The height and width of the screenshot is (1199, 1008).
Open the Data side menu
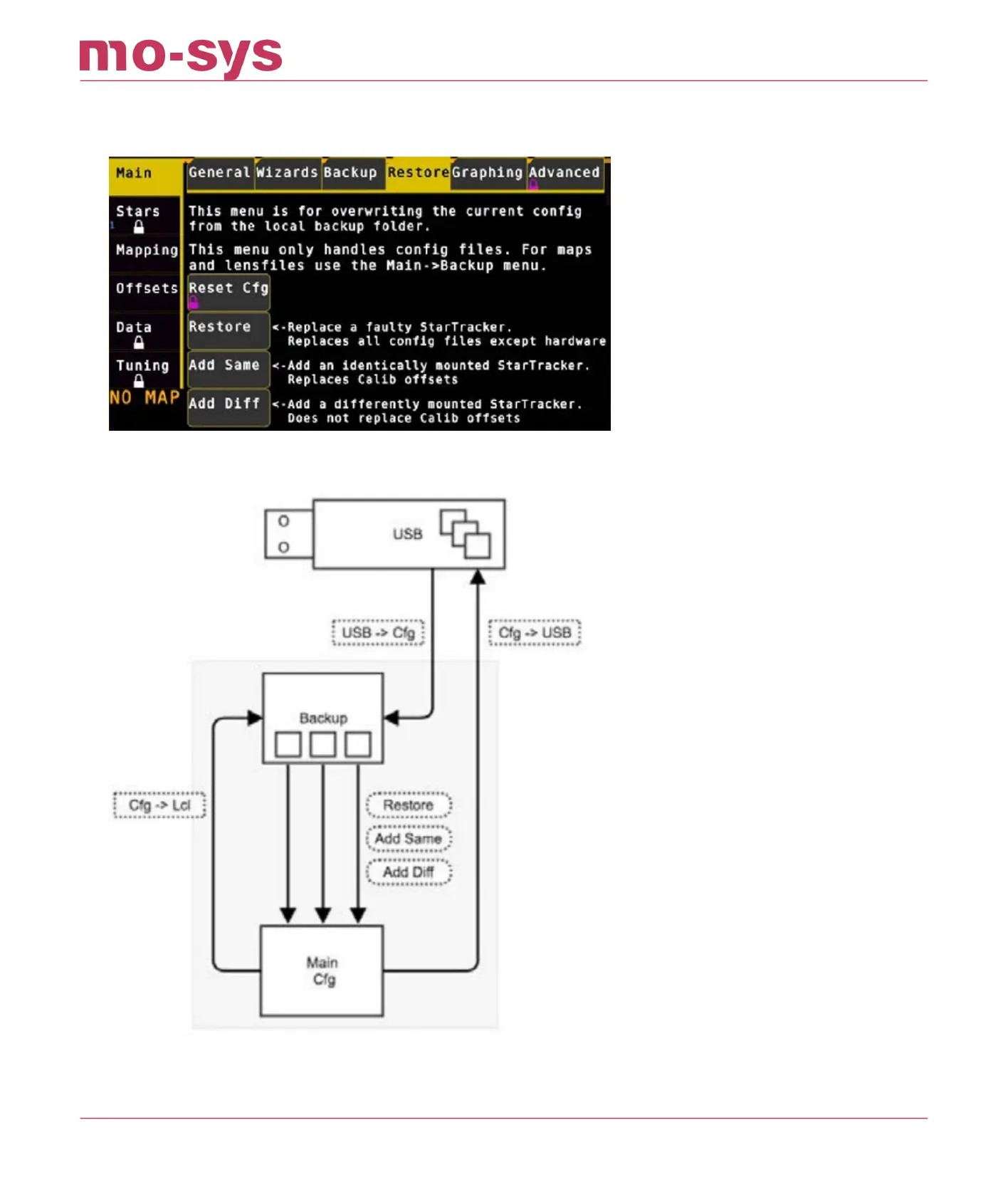145,333
